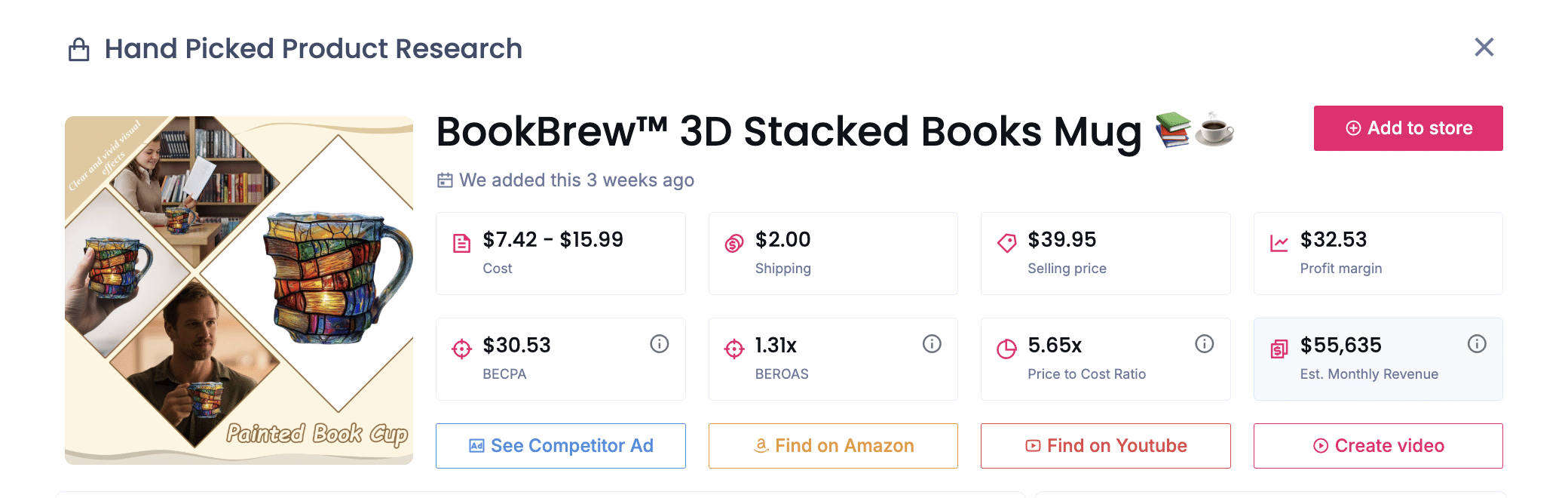Screen dimensions: 1568x498
Task: Click the BECPA crosshair target icon
Action: [461, 349]
